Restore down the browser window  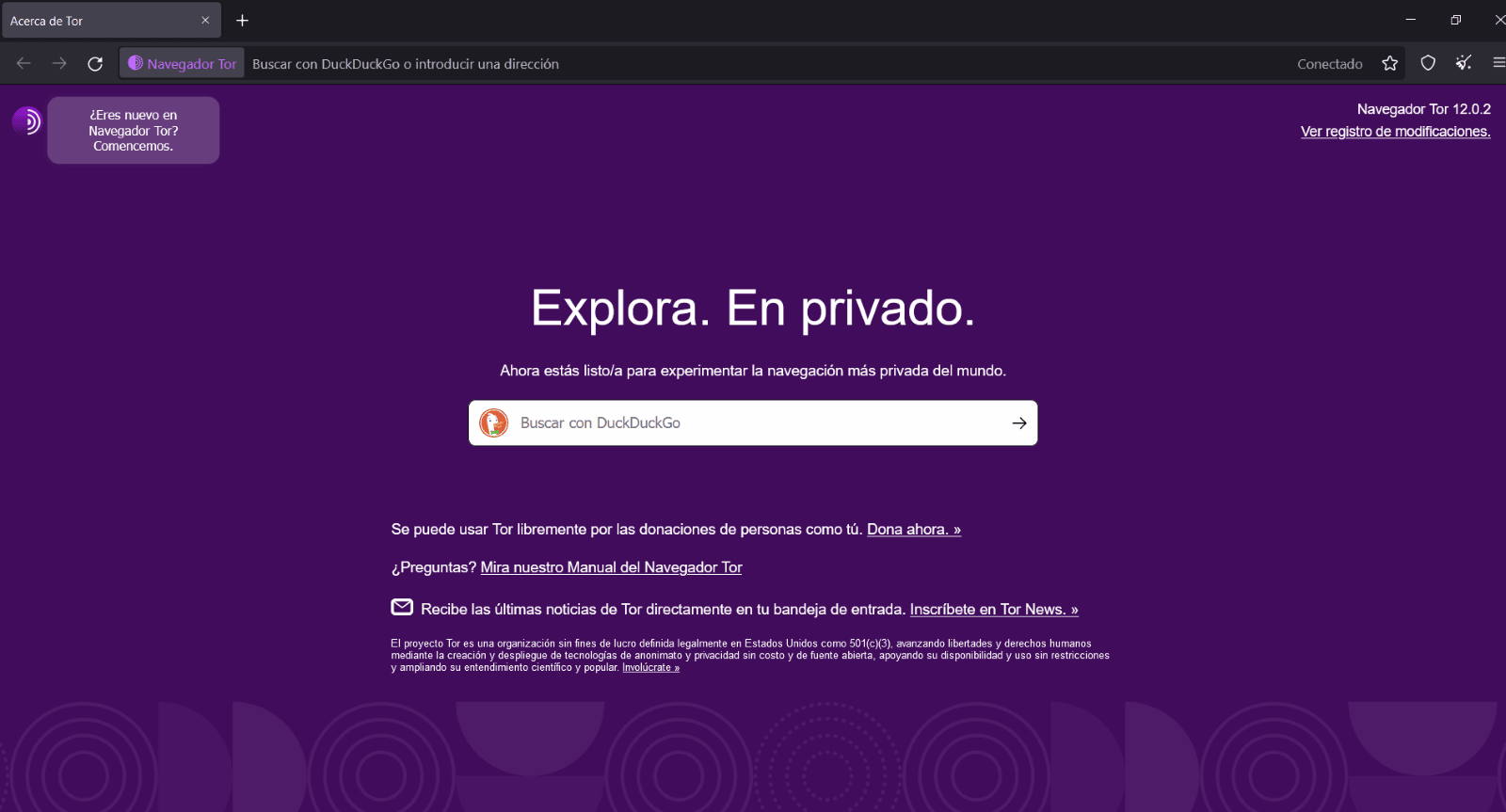(1455, 20)
